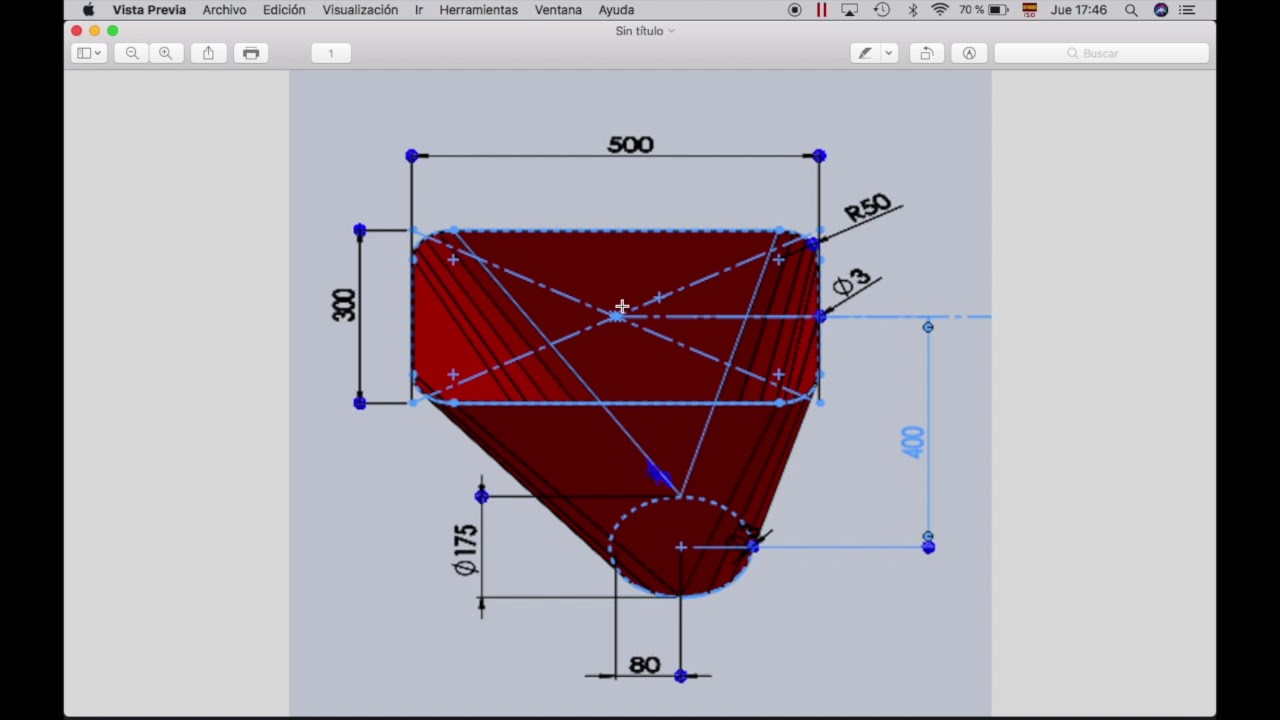Image resolution: width=1280 pixels, height=720 pixels.
Task: Click the page number field showing 1
Action: (331, 53)
